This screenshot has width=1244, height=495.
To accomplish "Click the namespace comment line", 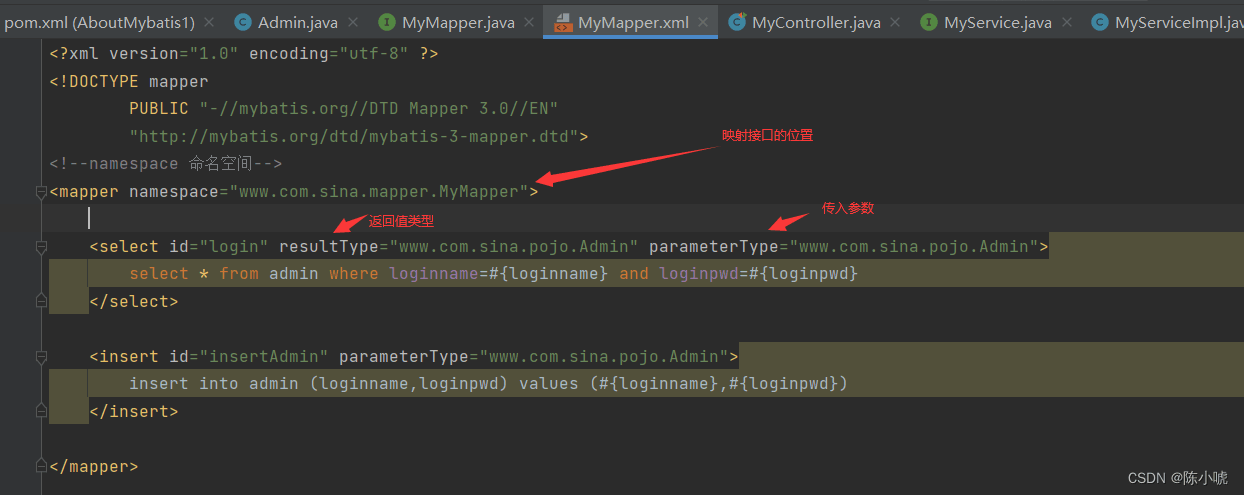I will pos(165,163).
